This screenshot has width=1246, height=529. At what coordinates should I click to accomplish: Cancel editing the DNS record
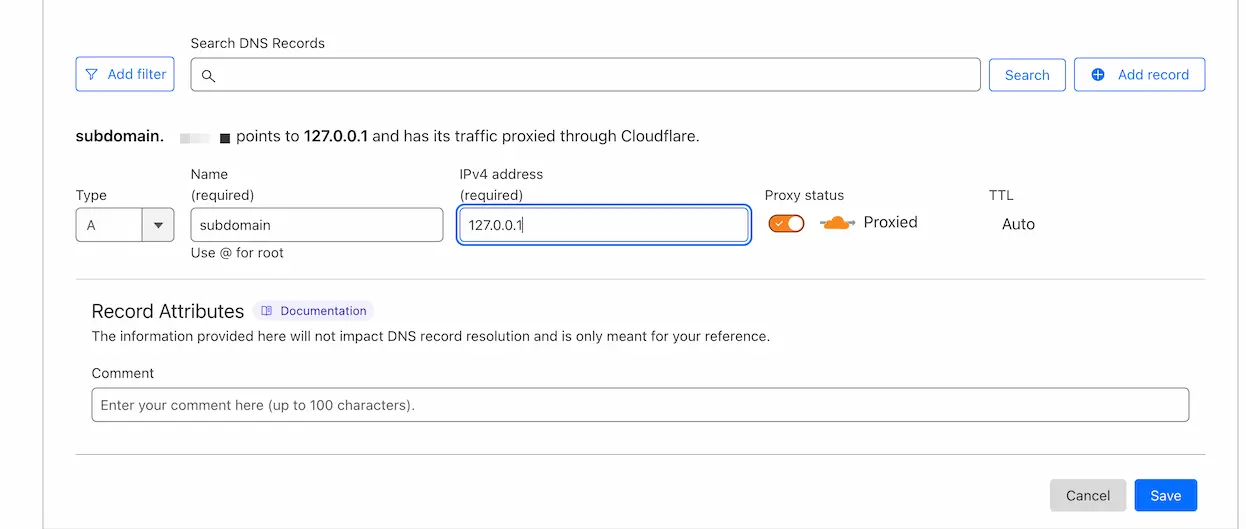pyautogui.click(x=1088, y=495)
